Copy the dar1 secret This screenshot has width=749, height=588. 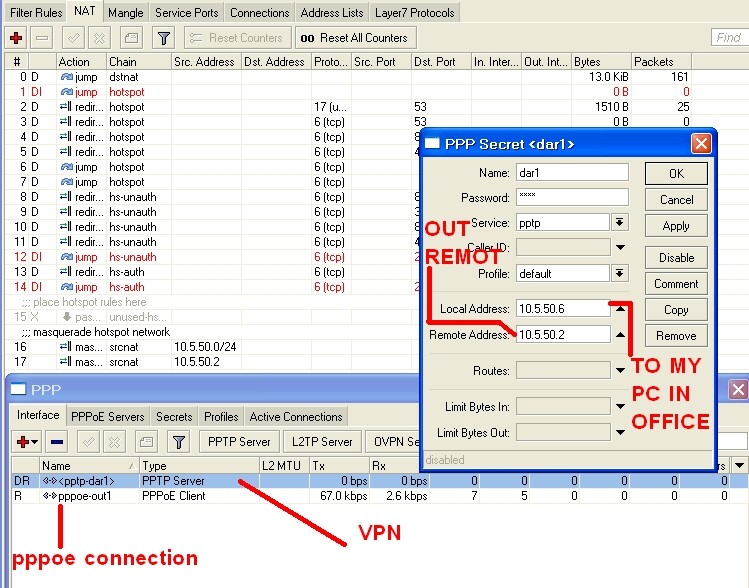(676, 310)
